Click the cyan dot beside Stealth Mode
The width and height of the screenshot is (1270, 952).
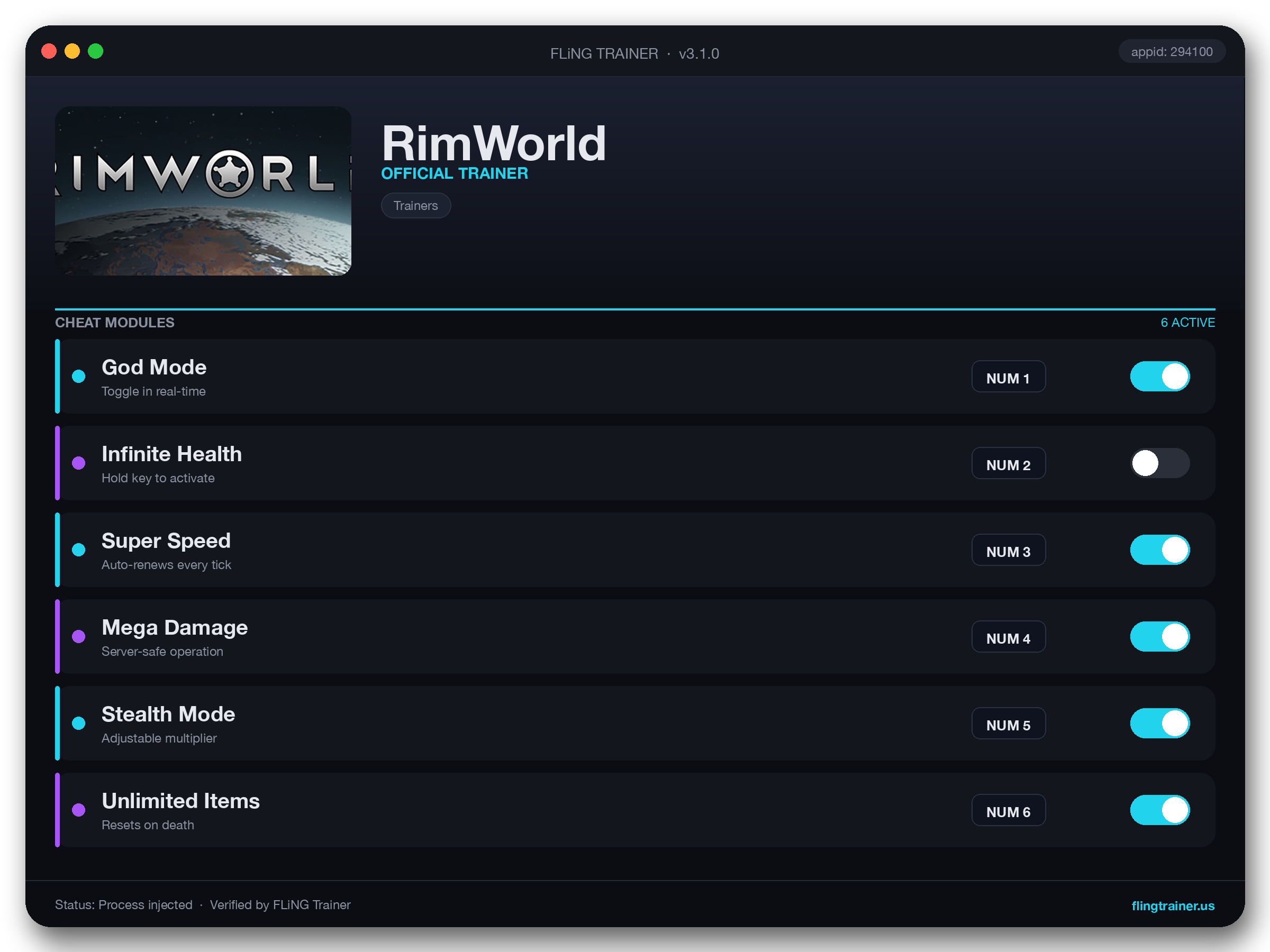pos(79,723)
